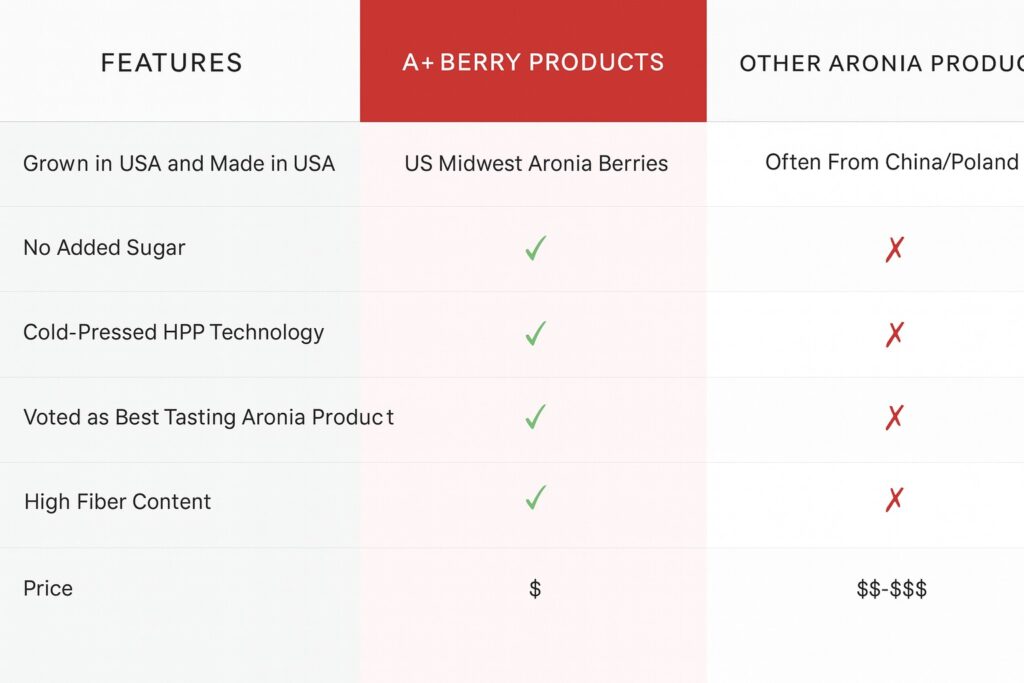Image resolution: width=1024 pixels, height=683 pixels.
Task: Click green checkmark for Best Tasting Aronia Product
Action: (536, 417)
